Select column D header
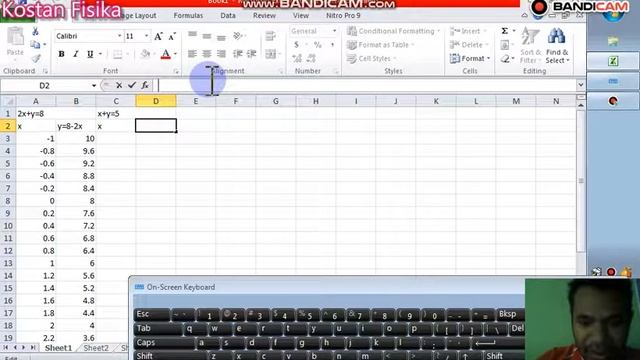The width and height of the screenshot is (640, 360). click(x=156, y=101)
